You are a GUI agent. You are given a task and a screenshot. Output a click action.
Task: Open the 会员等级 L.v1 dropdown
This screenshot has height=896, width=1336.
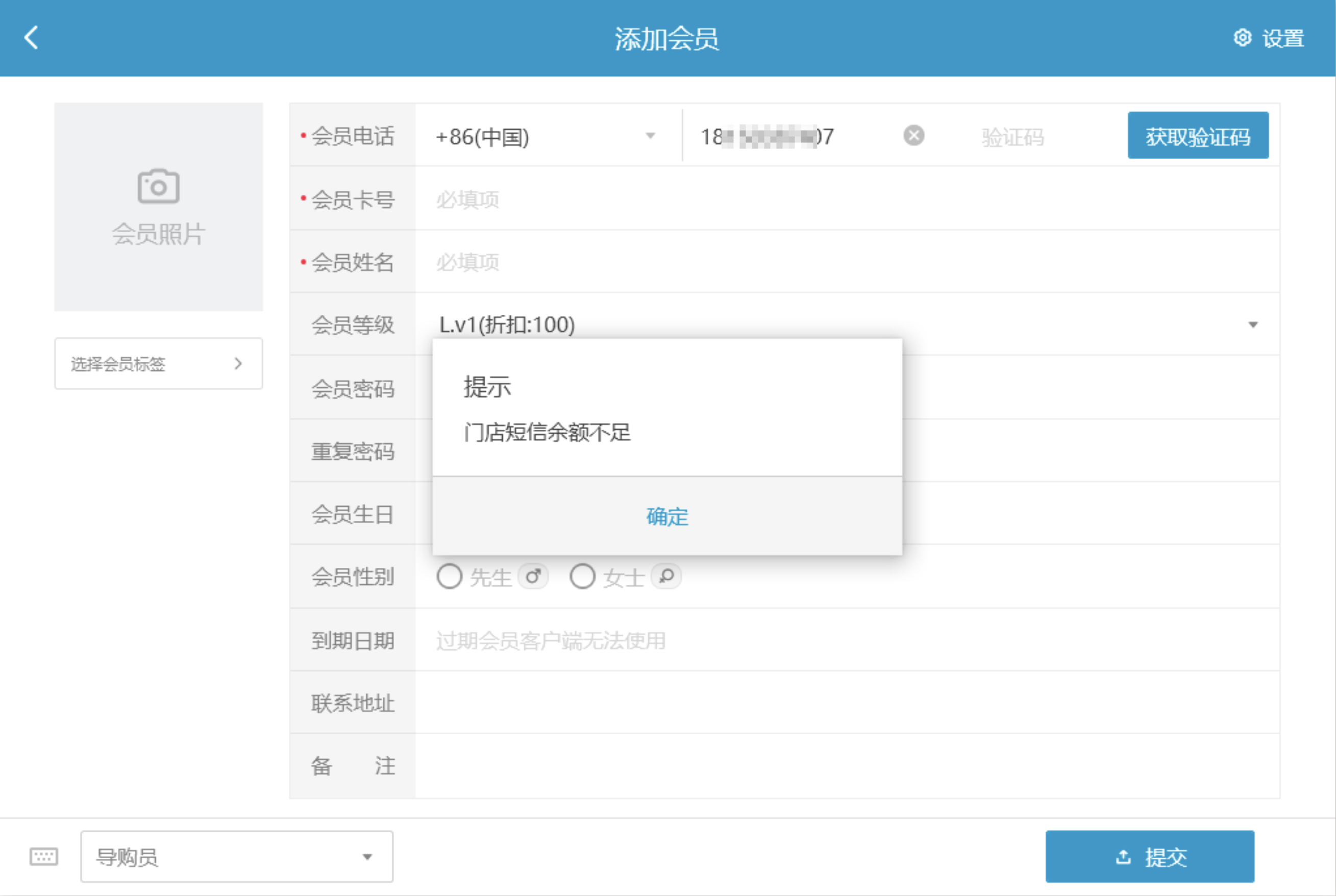click(x=848, y=325)
